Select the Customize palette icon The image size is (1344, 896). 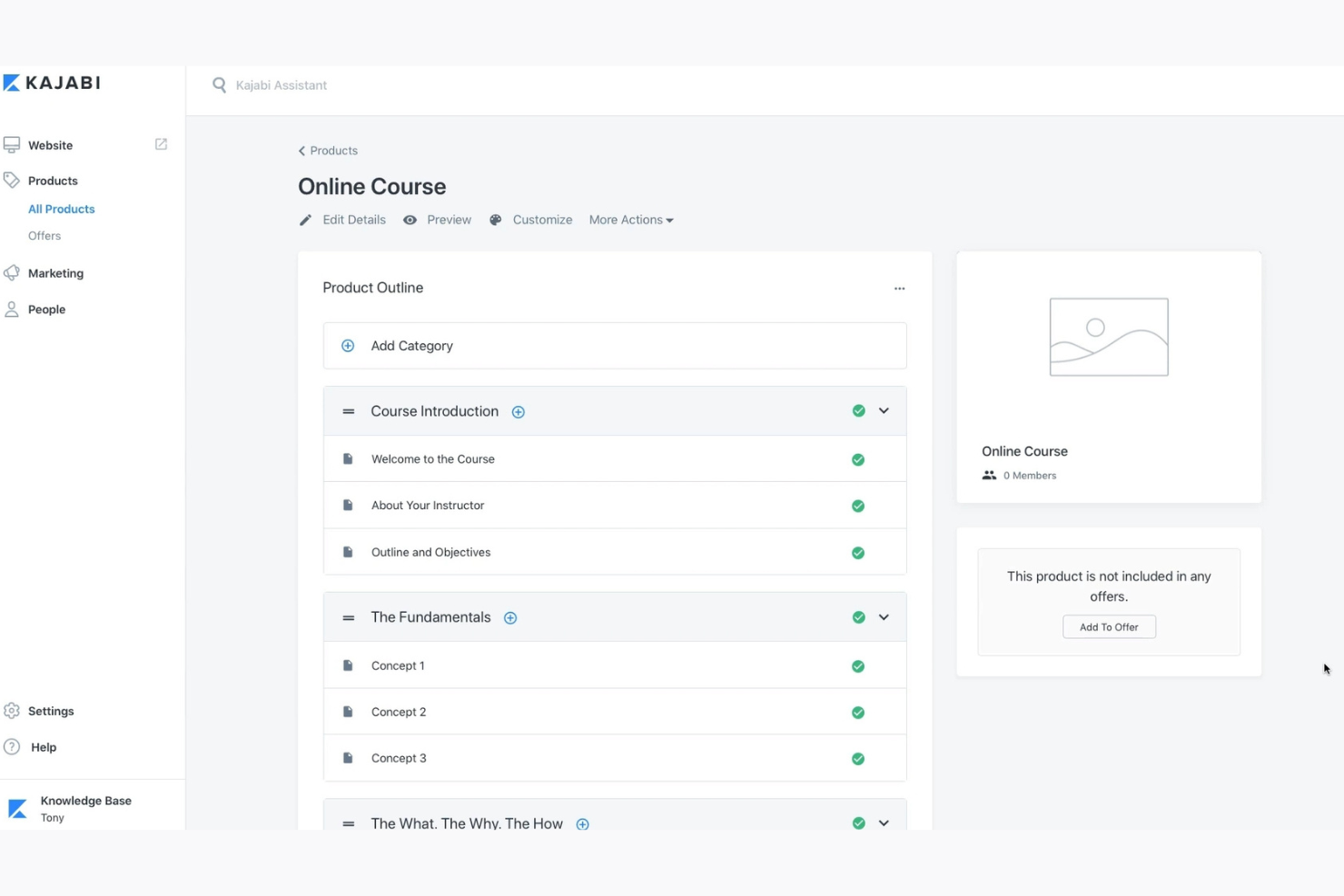pos(495,219)
